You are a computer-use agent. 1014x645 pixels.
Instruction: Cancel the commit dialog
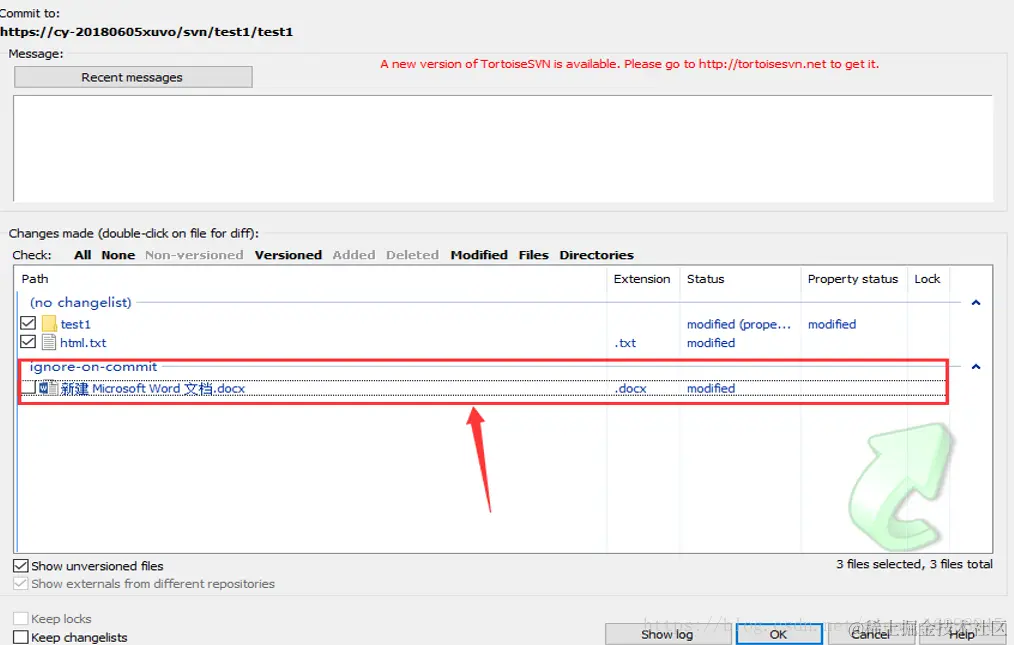[870, 634]
